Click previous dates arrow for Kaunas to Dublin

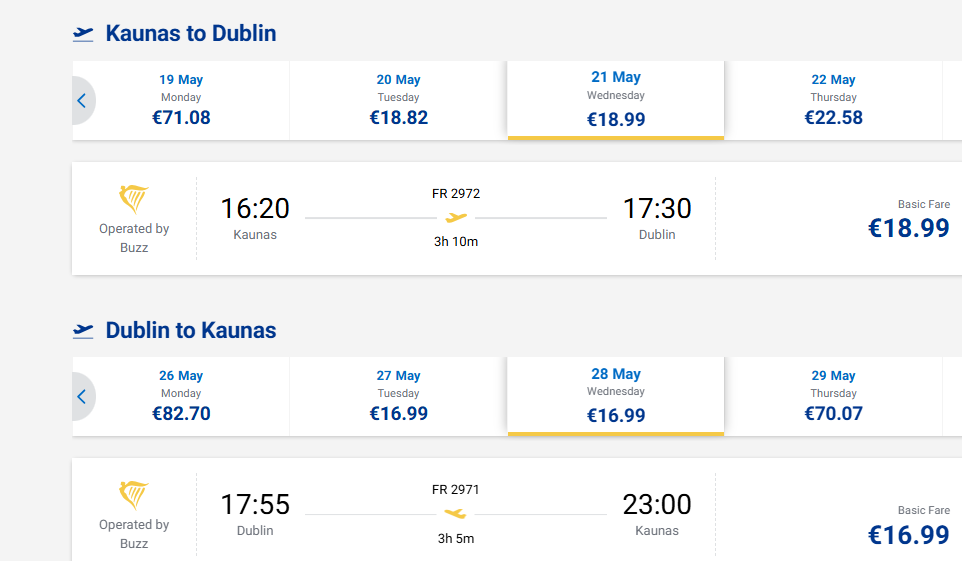pos(83,101)
